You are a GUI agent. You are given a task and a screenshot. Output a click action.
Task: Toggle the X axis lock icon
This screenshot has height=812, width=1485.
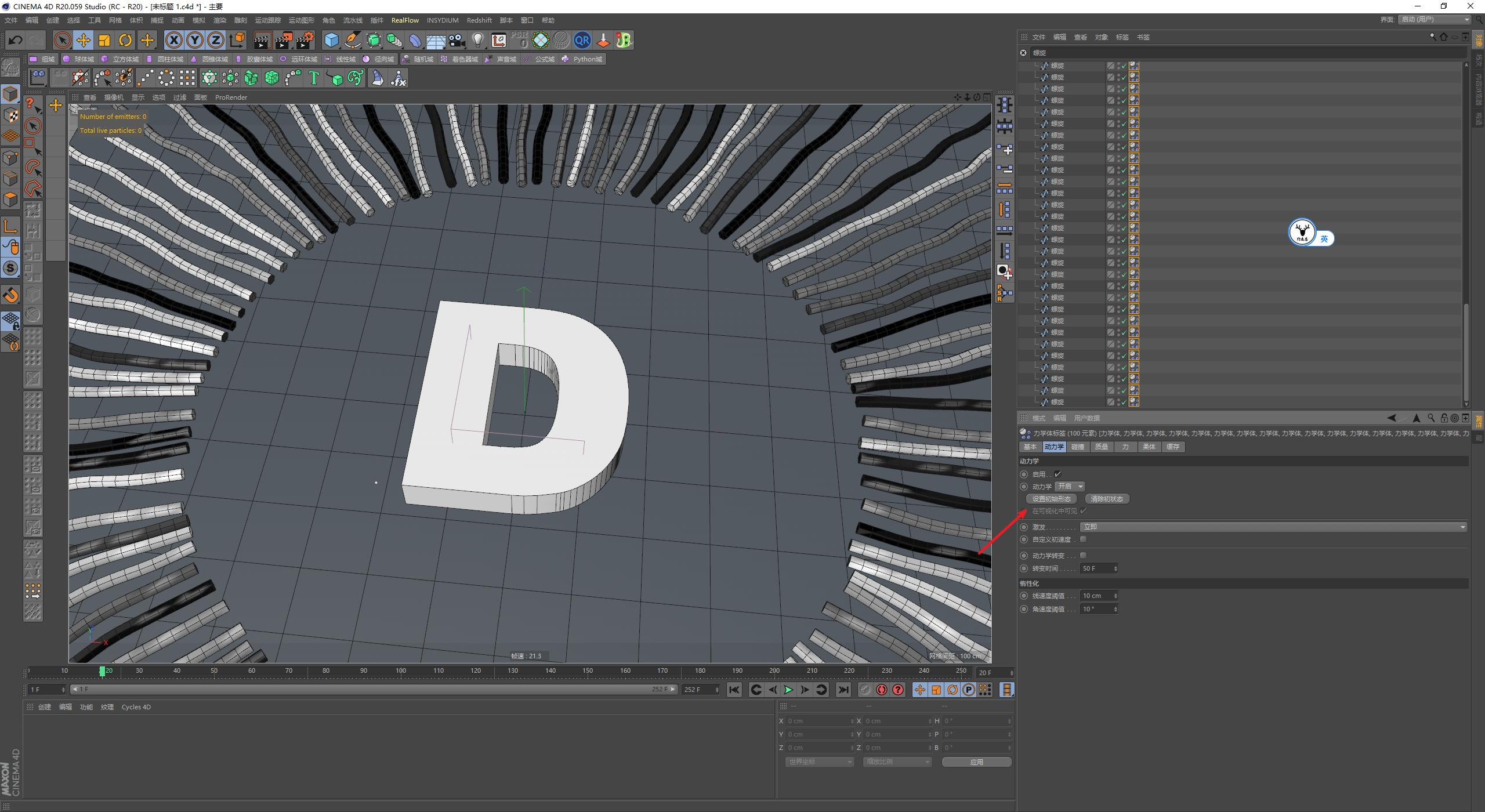coord(174,40)
